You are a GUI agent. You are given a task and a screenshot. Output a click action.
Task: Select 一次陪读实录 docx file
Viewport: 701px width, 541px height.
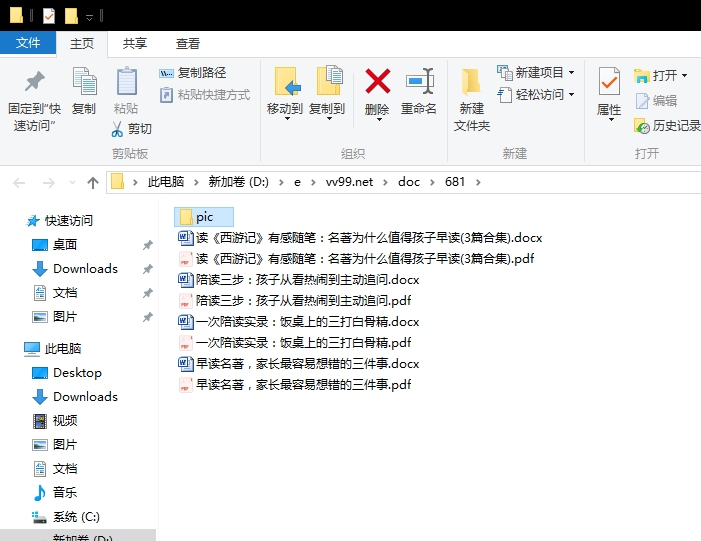coord(299,321)
